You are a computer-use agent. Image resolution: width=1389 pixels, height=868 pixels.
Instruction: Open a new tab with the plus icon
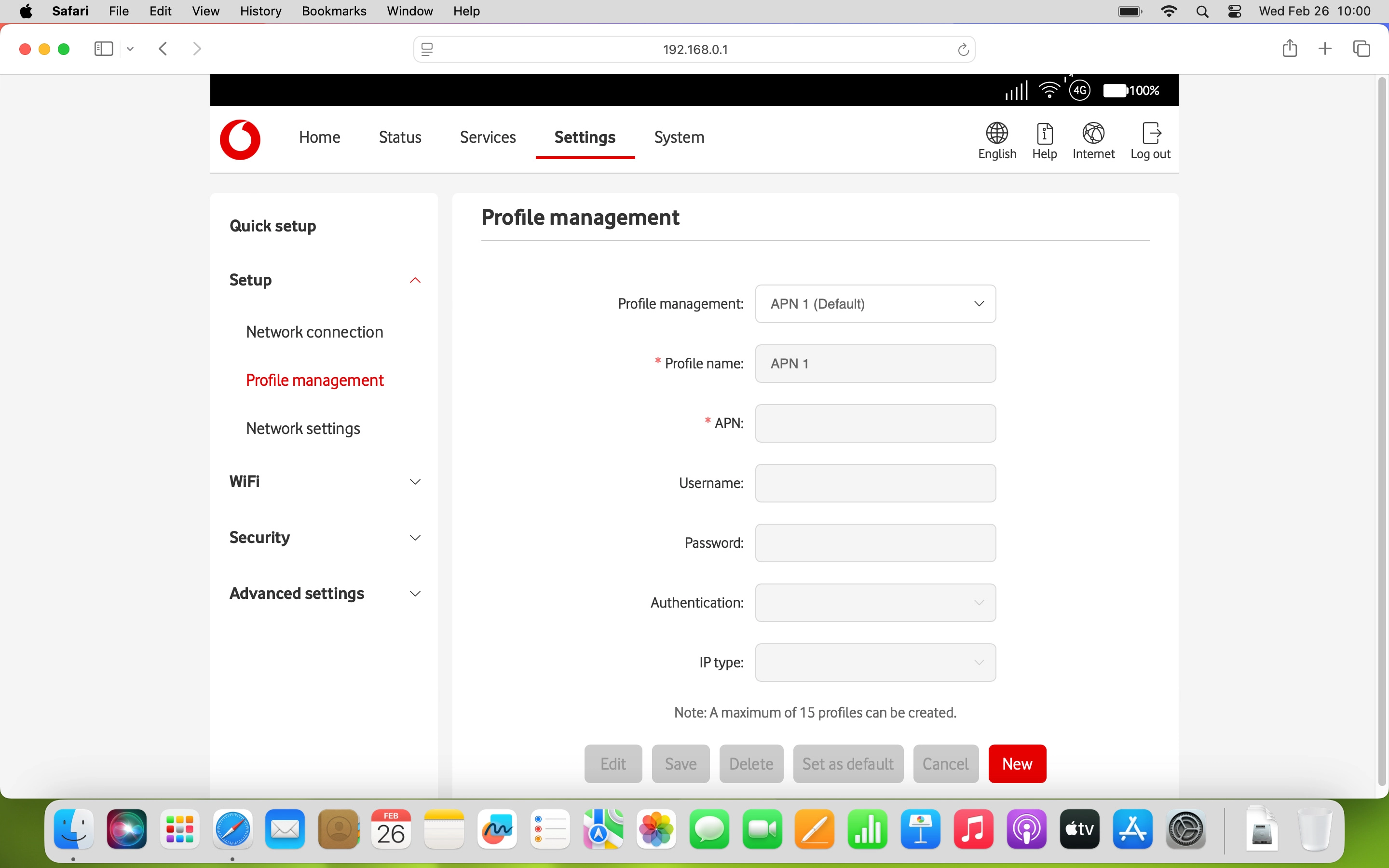point(1325,49)
